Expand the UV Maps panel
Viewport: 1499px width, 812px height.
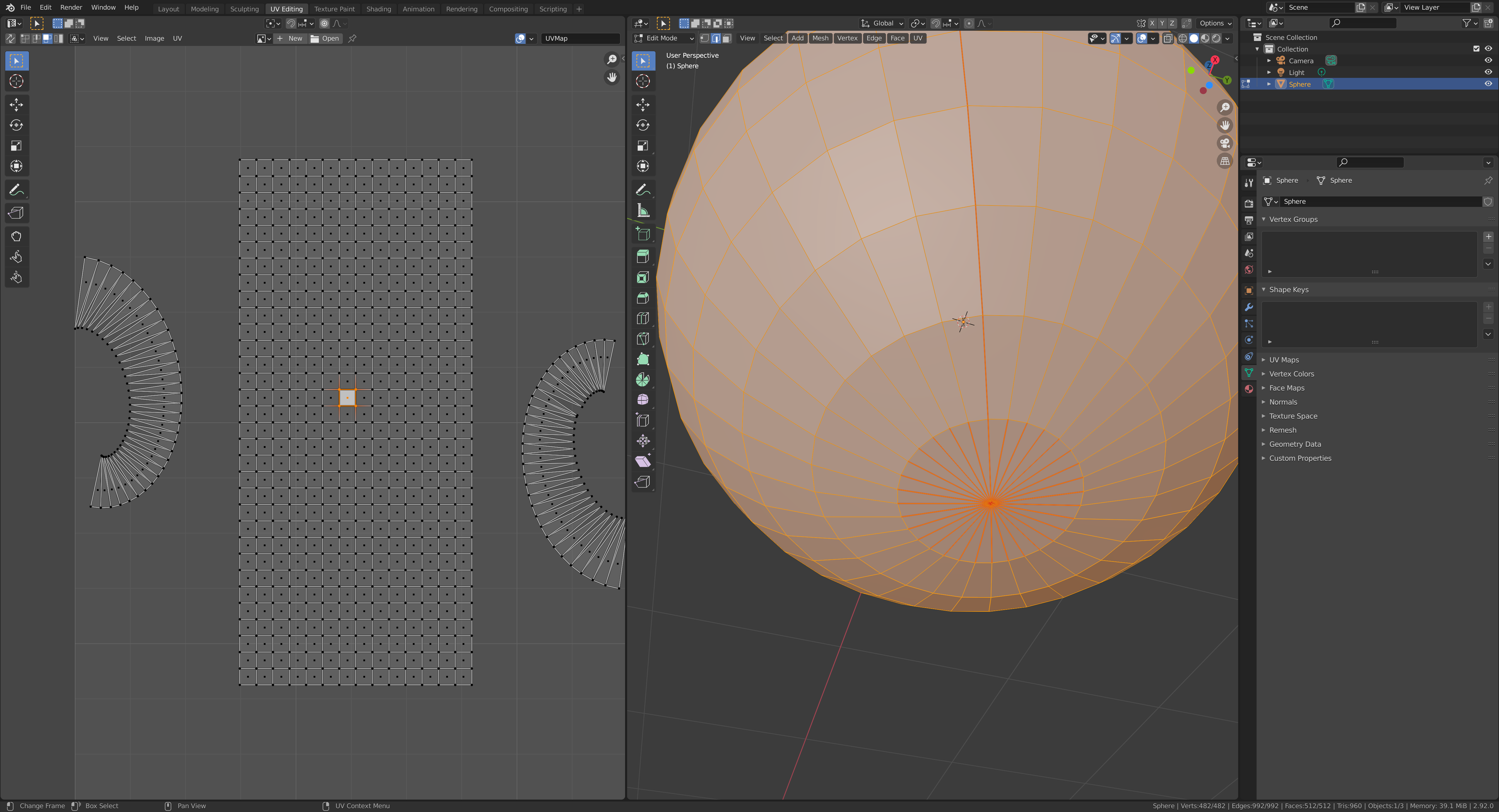pos(1284,360)
